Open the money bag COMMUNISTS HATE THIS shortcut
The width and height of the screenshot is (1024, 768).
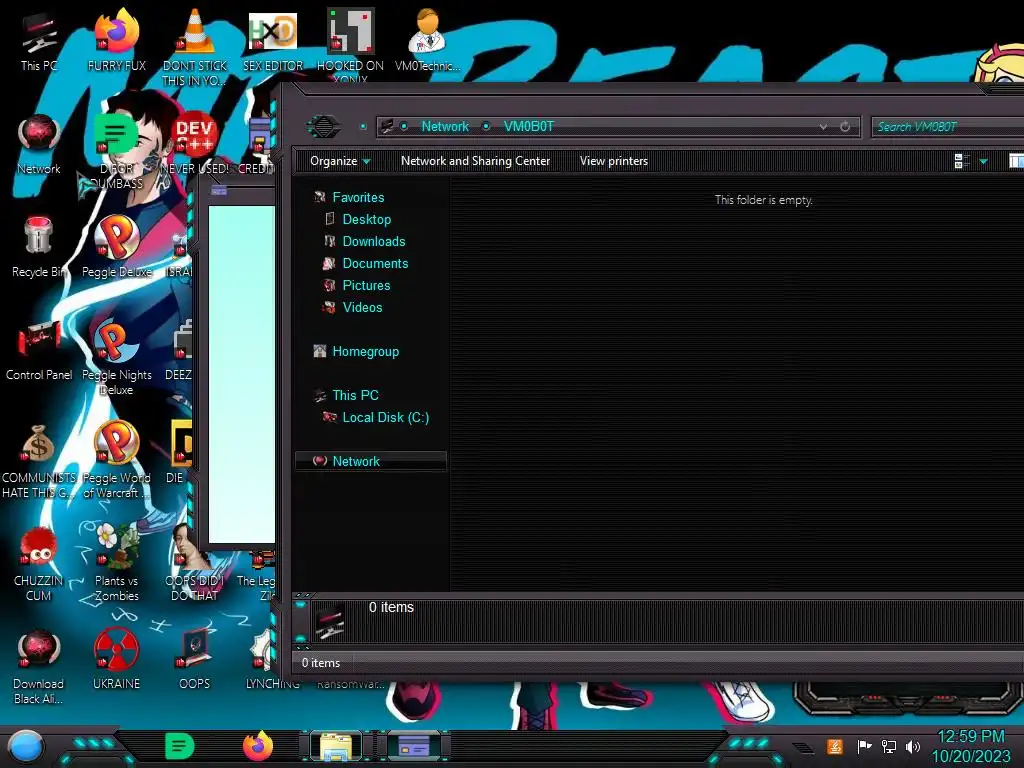(39, 461)
